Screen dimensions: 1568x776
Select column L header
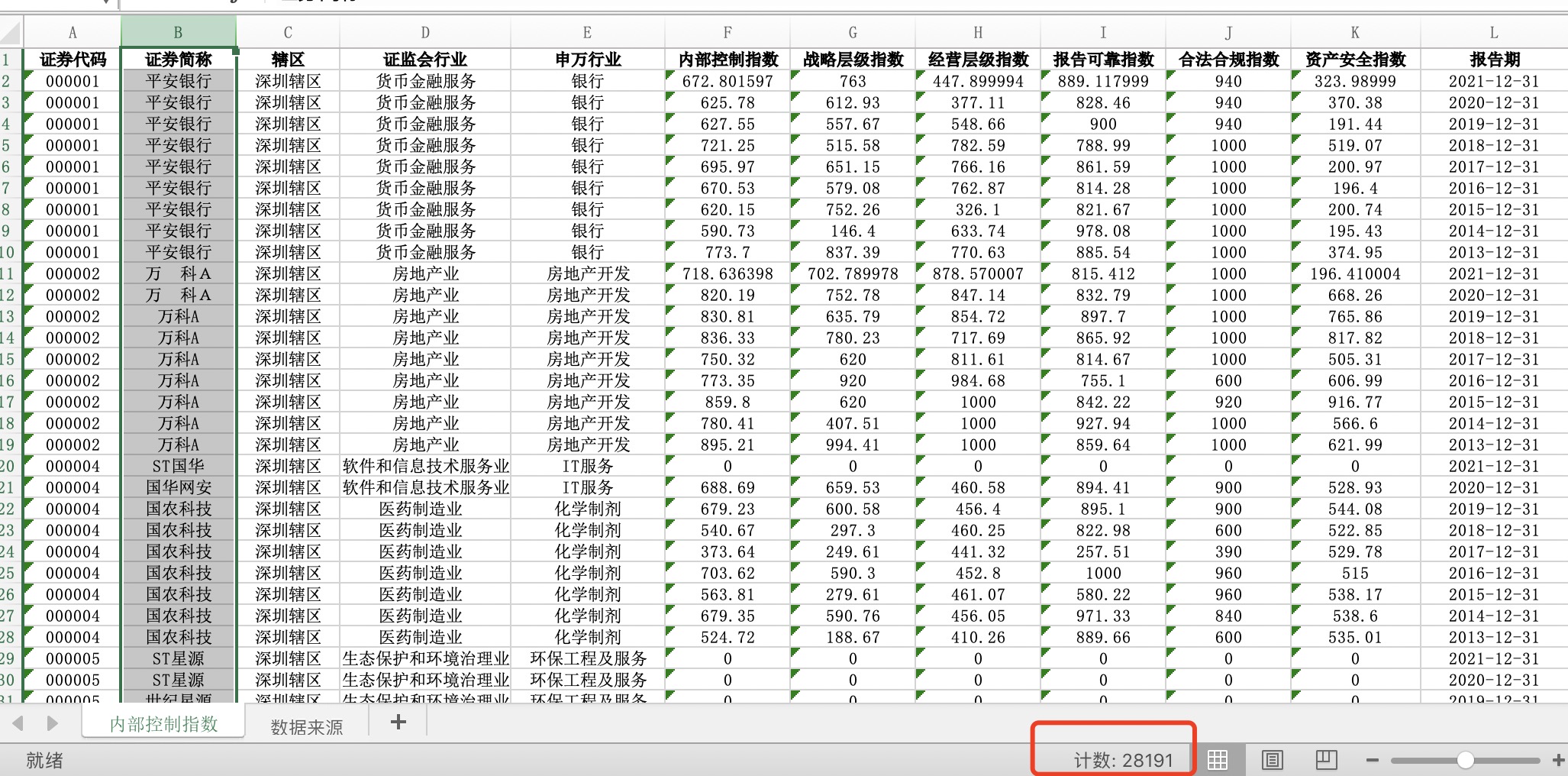click(x=1494, y=32)
